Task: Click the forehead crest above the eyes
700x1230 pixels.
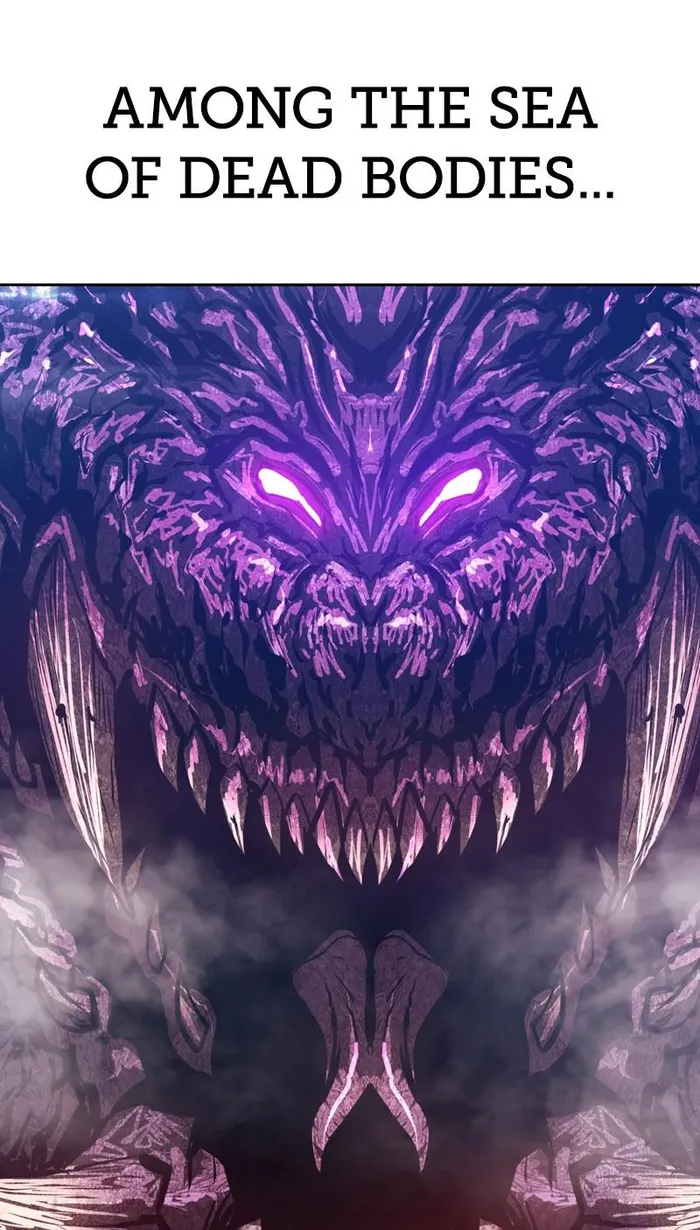Action: [x=368, y=400]
